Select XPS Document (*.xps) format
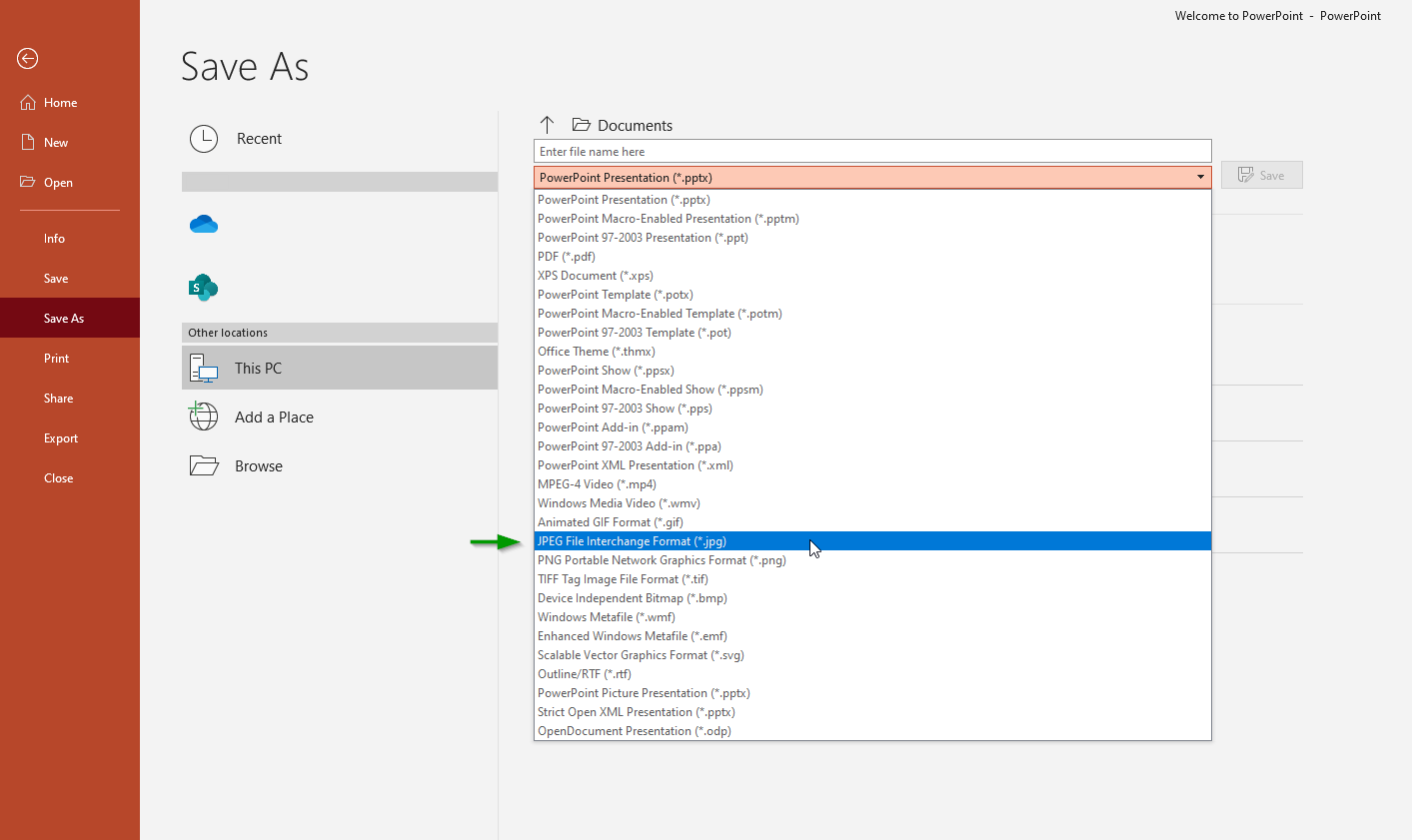The width and height of the screenshot is (1412, 840). click(872, 276)
